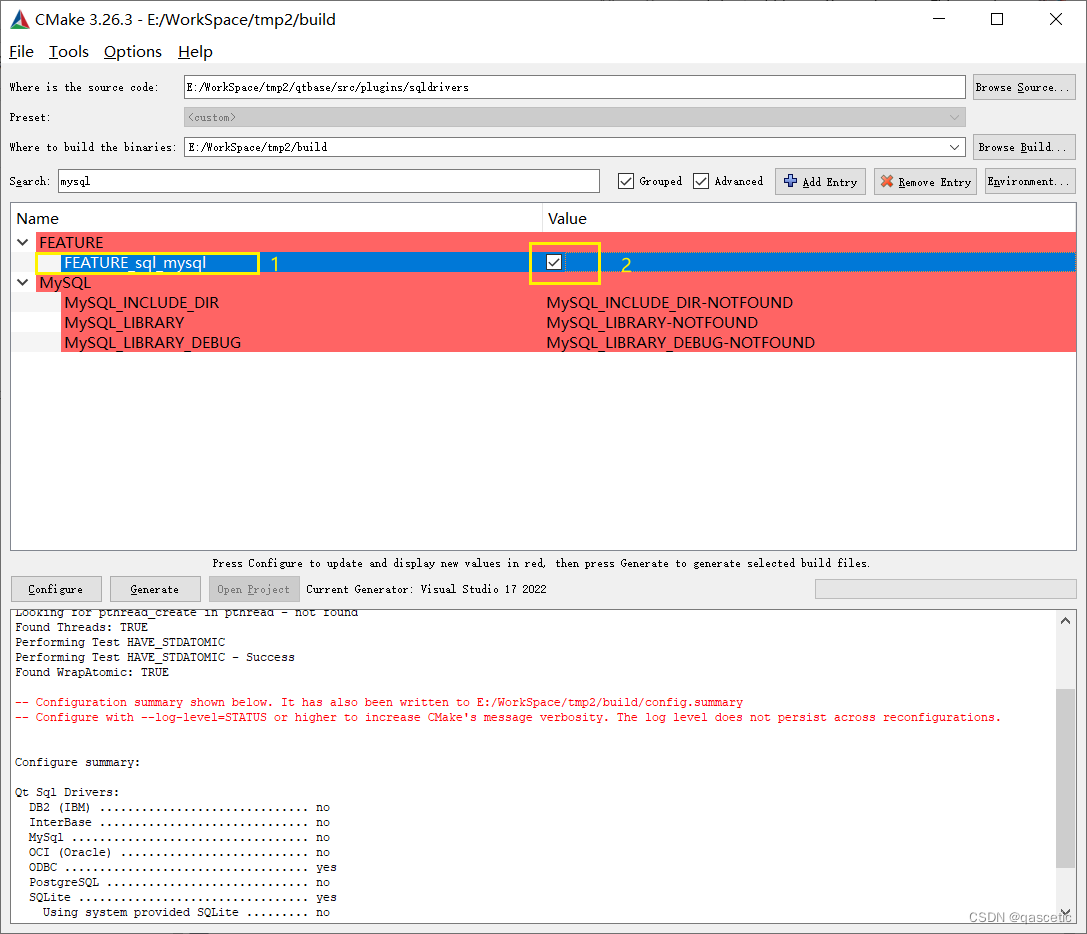Click the output log scrollbar thumb

[1065, 777]
